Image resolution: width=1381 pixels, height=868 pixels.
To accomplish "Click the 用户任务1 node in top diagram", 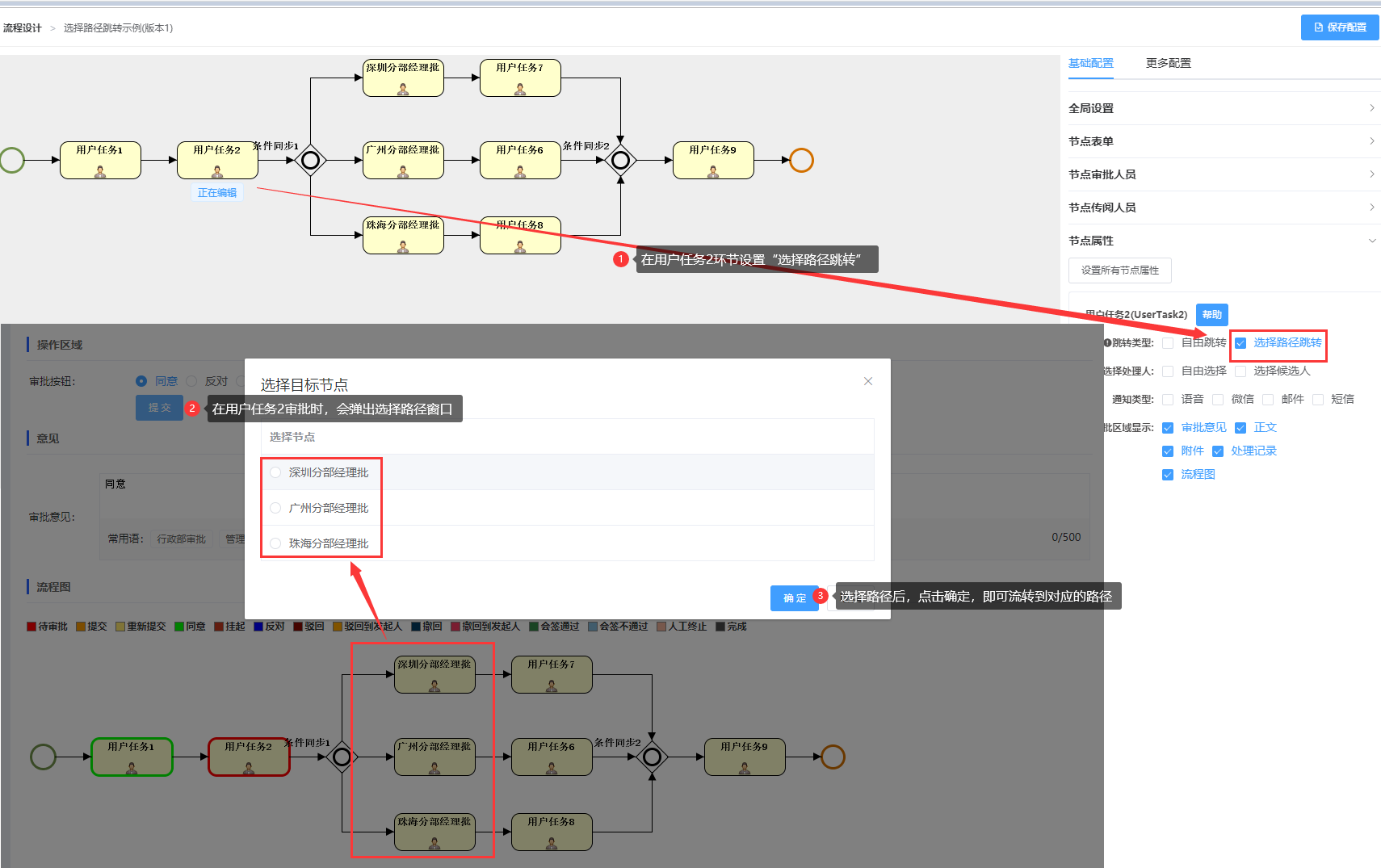I will point(100,160).
